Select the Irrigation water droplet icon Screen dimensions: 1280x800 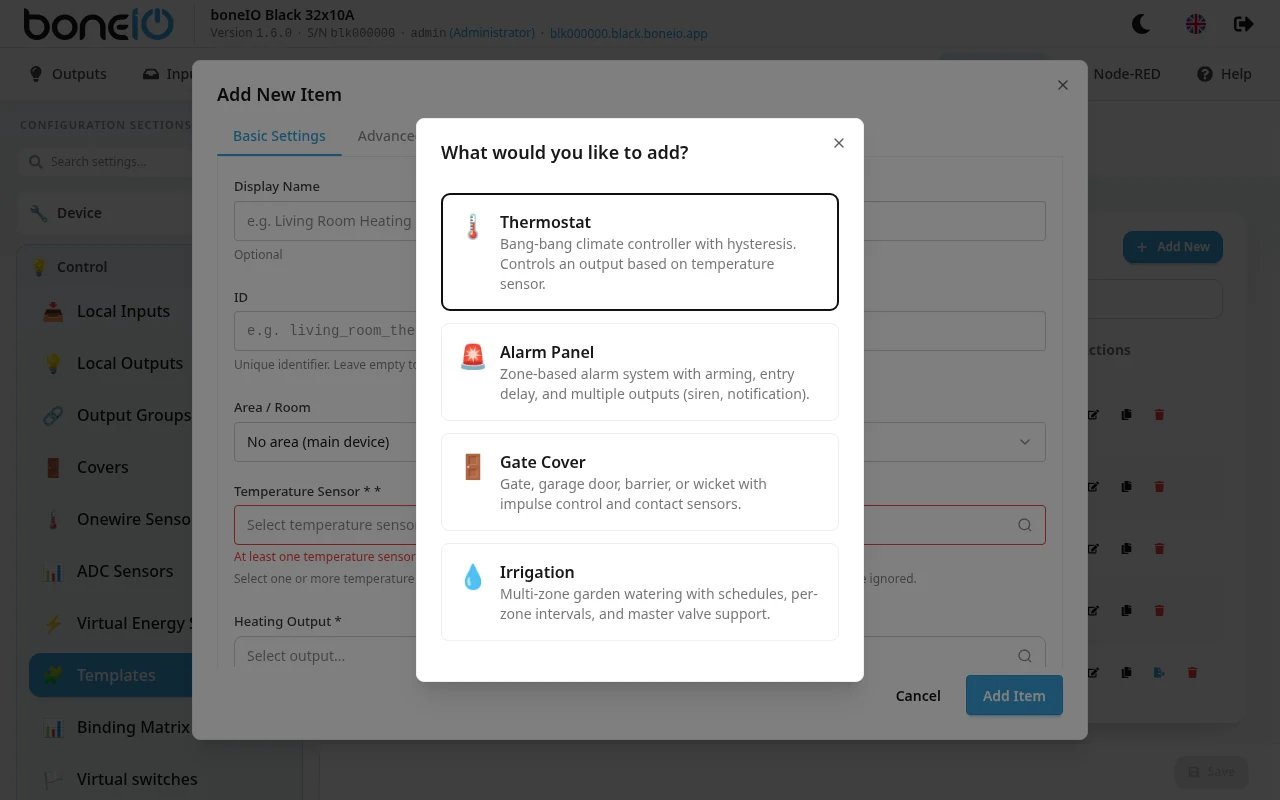473,576
